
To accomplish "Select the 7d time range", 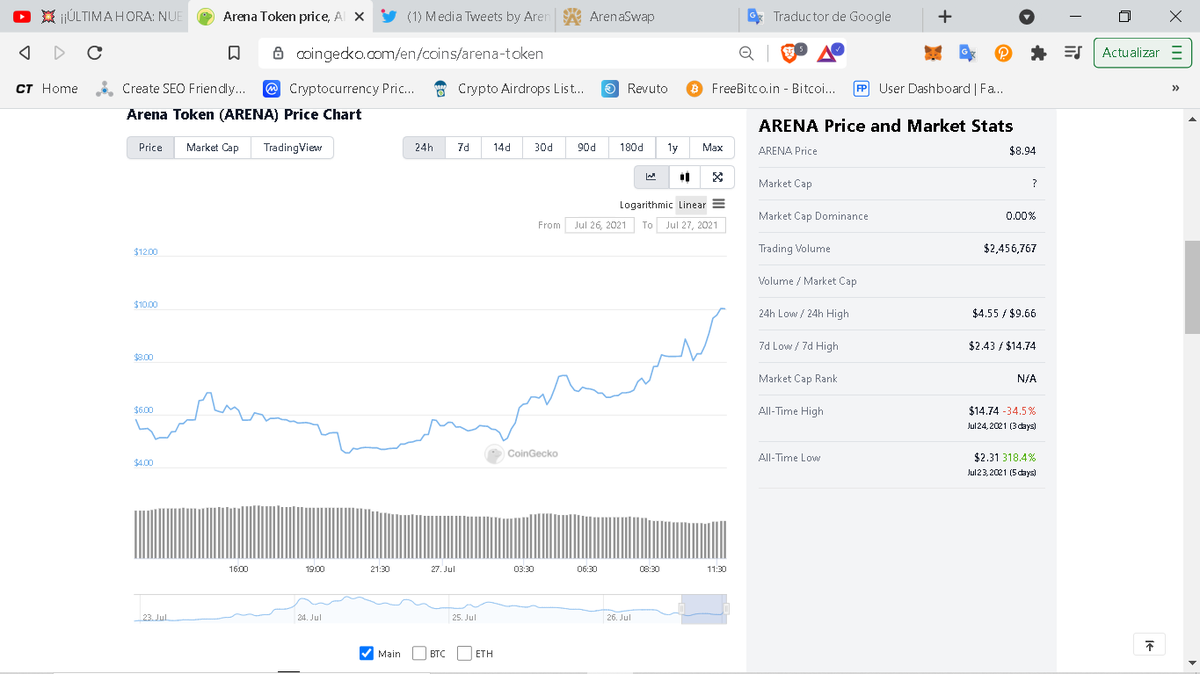I will click(x=463, y=148).
